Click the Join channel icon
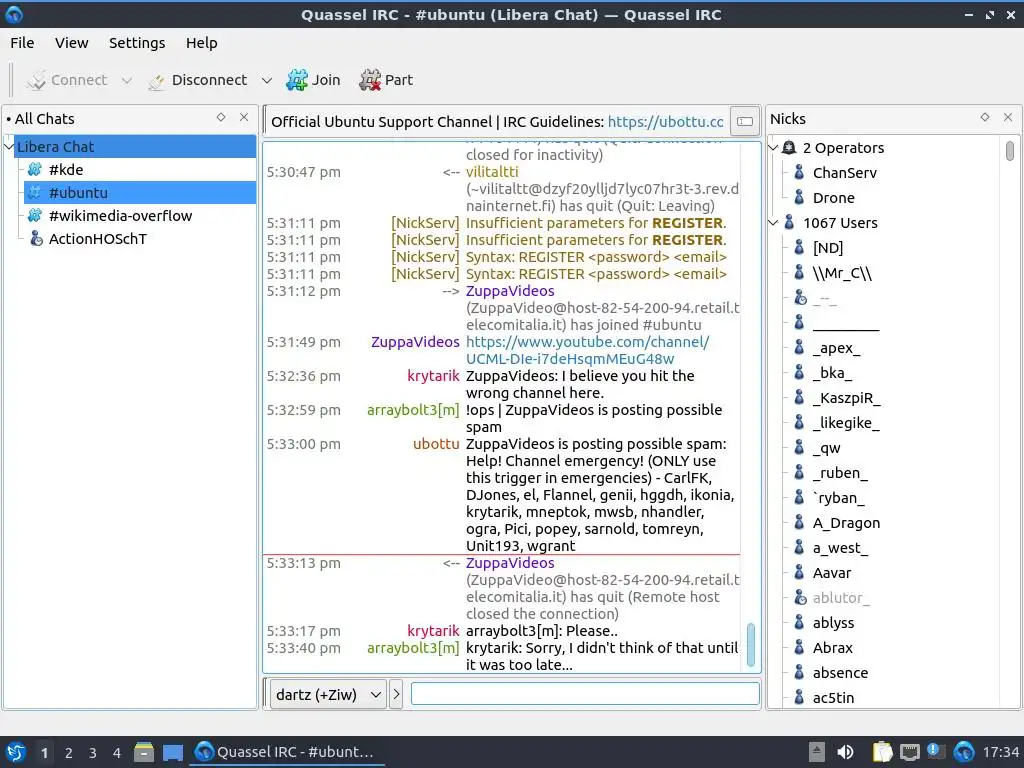This screenshot has height=768, width=1024. tap(297, 80)
